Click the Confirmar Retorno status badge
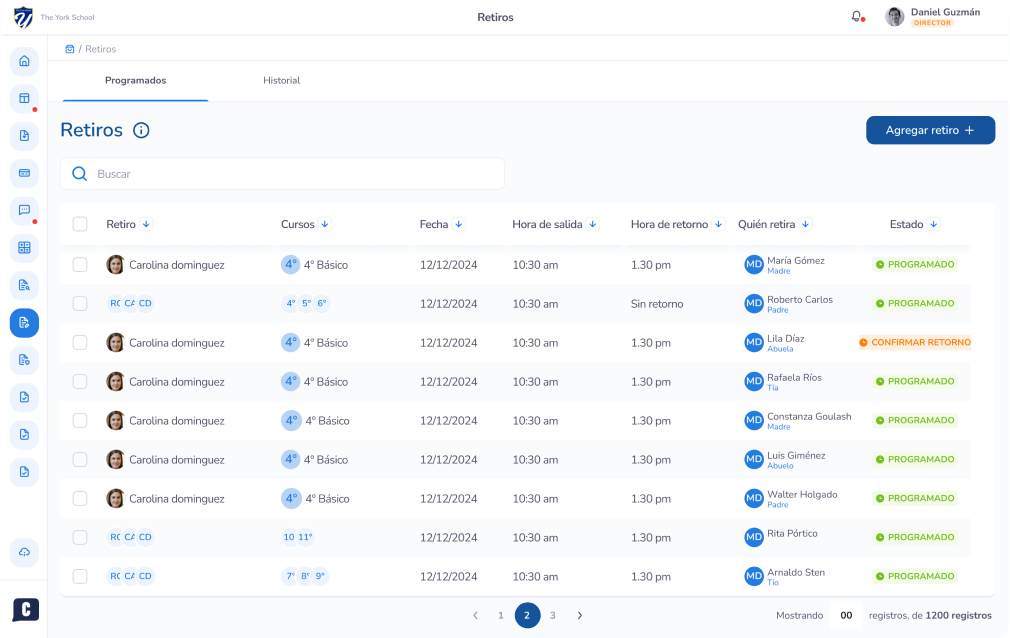This screenshot has height=638, width=1010. [915, 342]
